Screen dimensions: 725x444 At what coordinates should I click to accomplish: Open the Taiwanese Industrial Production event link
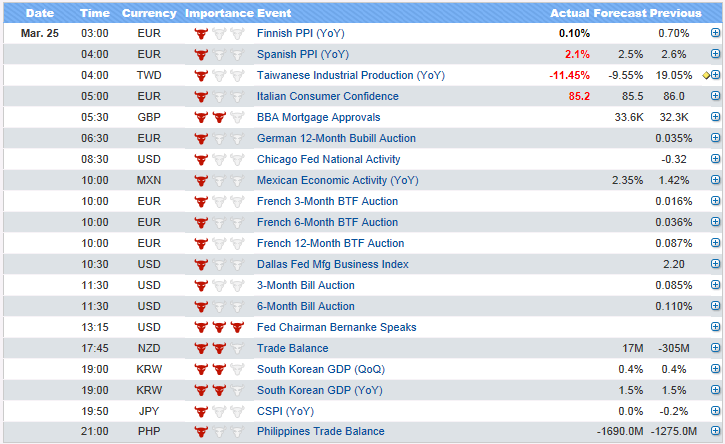pos(350,75)
